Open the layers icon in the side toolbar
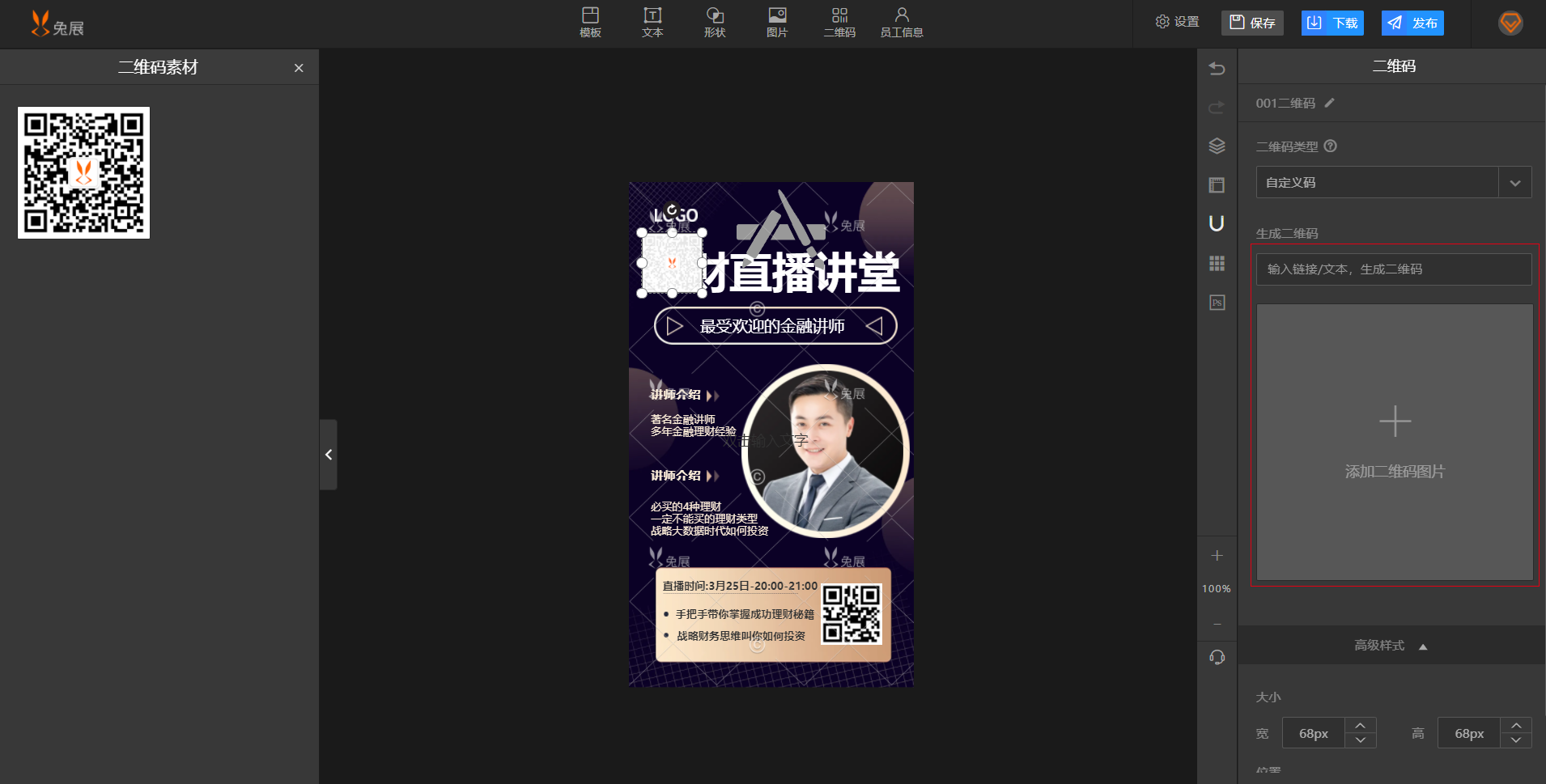The height and width of the screenshot is (784, 1546). [1217, 146]
